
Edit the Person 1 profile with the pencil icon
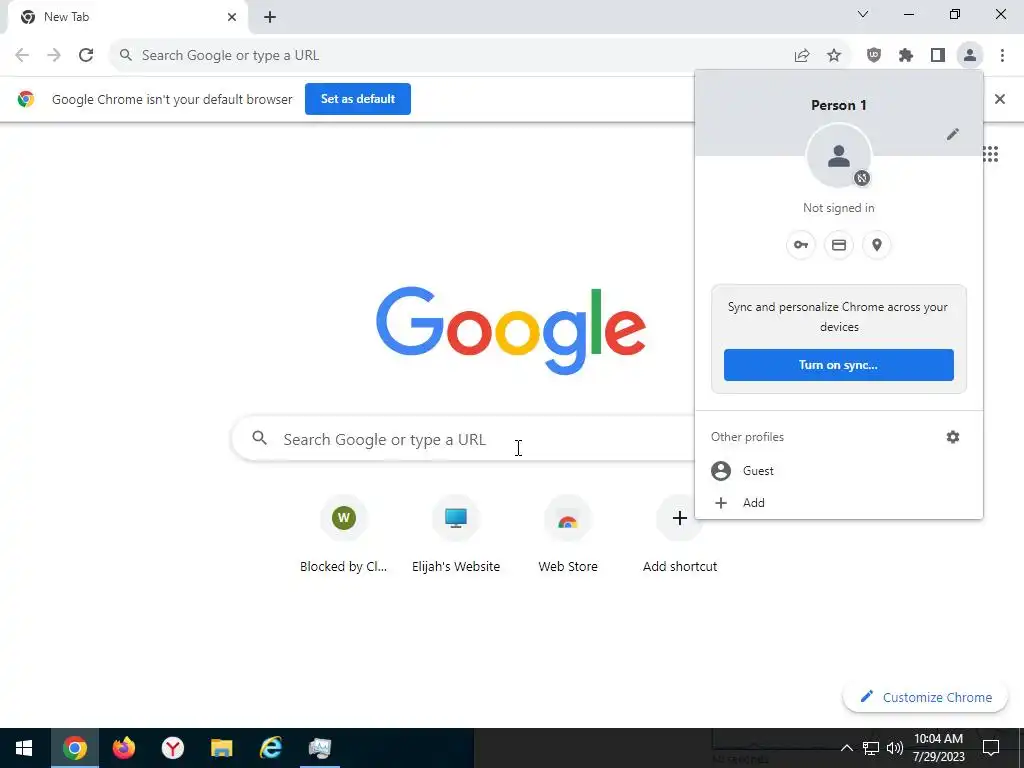(x=953, y=134)
